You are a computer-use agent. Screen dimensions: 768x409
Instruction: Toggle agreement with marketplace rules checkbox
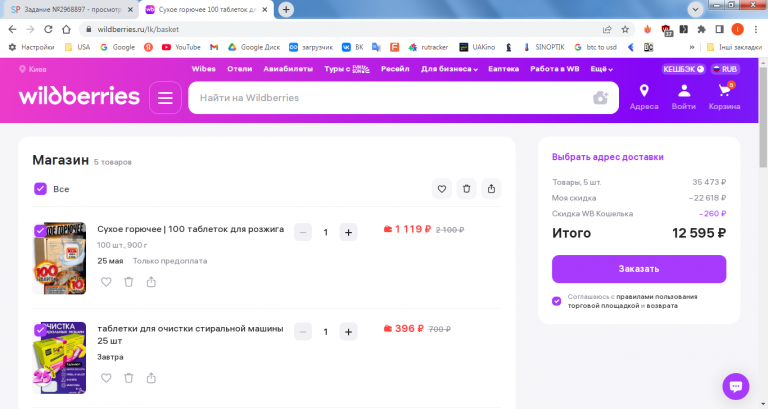click(x=556, y=301)
